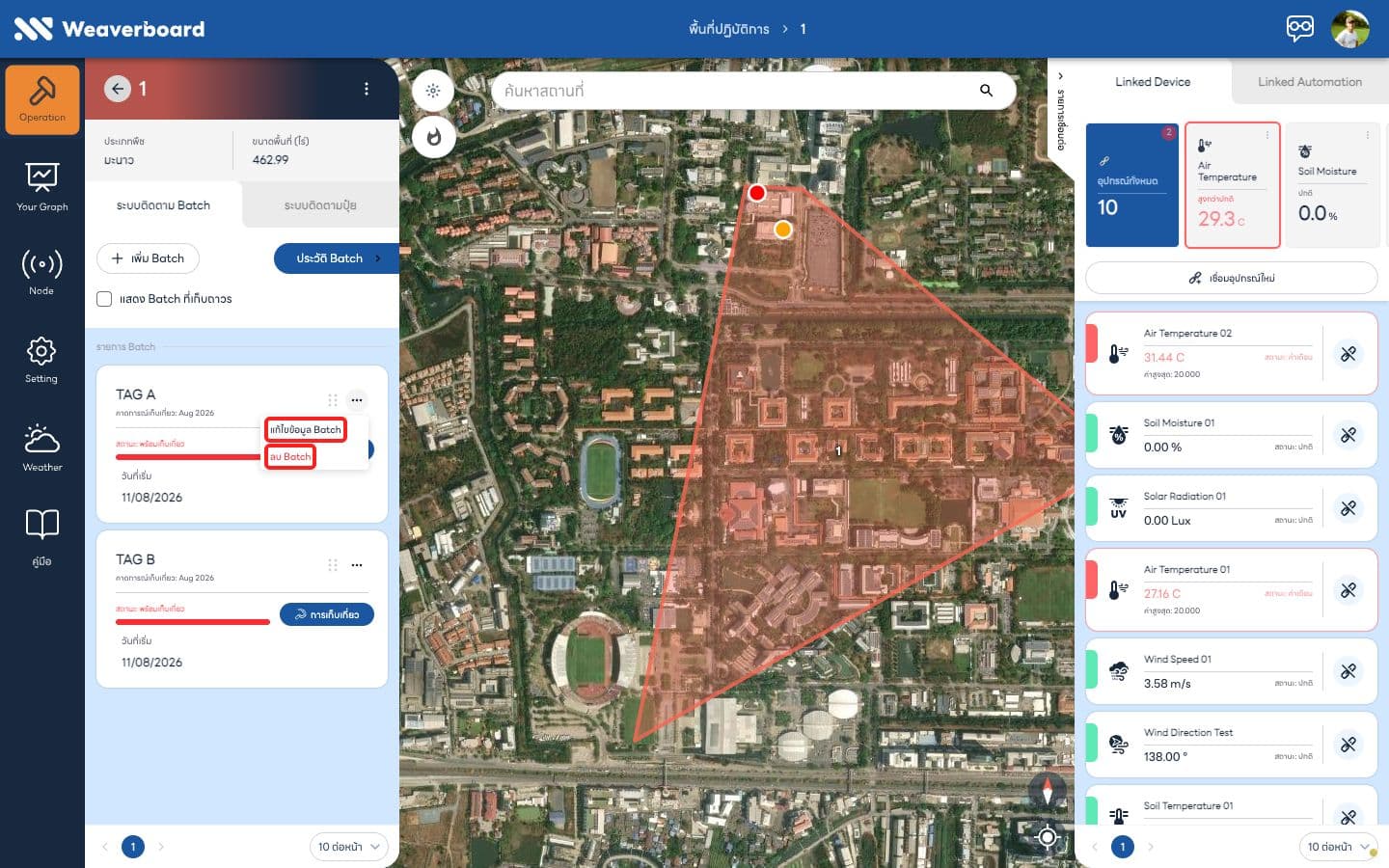Unlink the Air Temperature 02 device
1389x868 pixels.
pos(1348,354)
